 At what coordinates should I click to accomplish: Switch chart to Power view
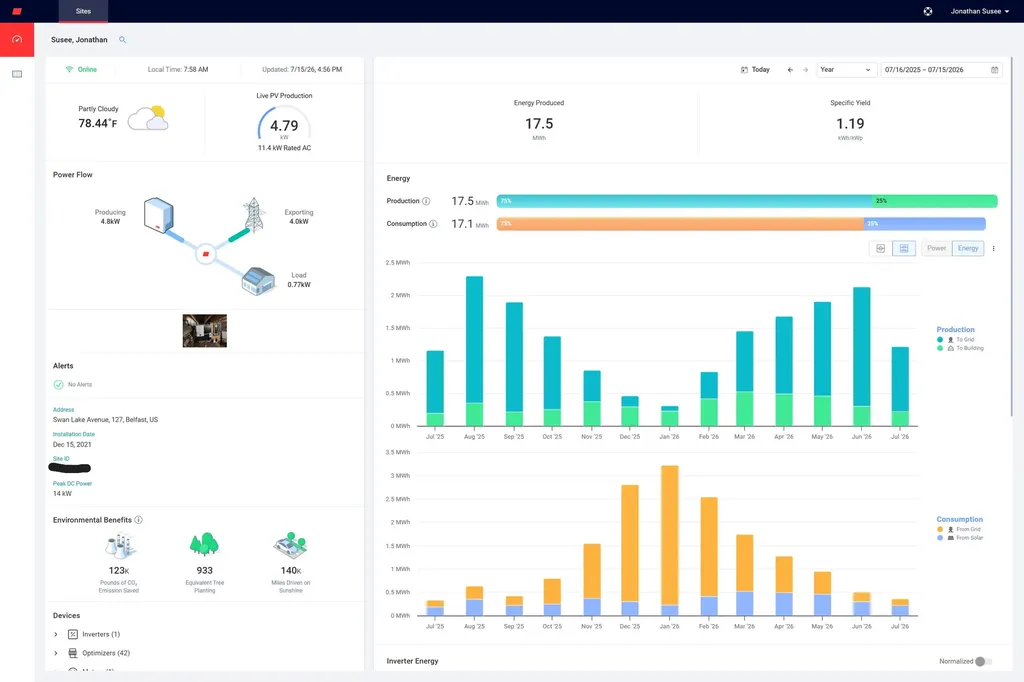pyautogui.click(x=936, y=248)
